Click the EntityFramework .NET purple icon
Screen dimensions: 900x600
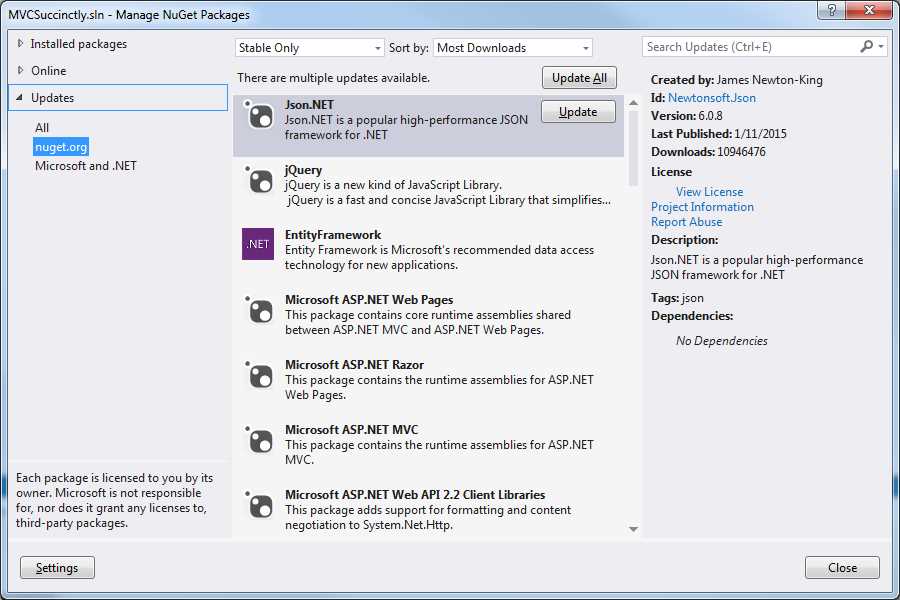(258, 244)
